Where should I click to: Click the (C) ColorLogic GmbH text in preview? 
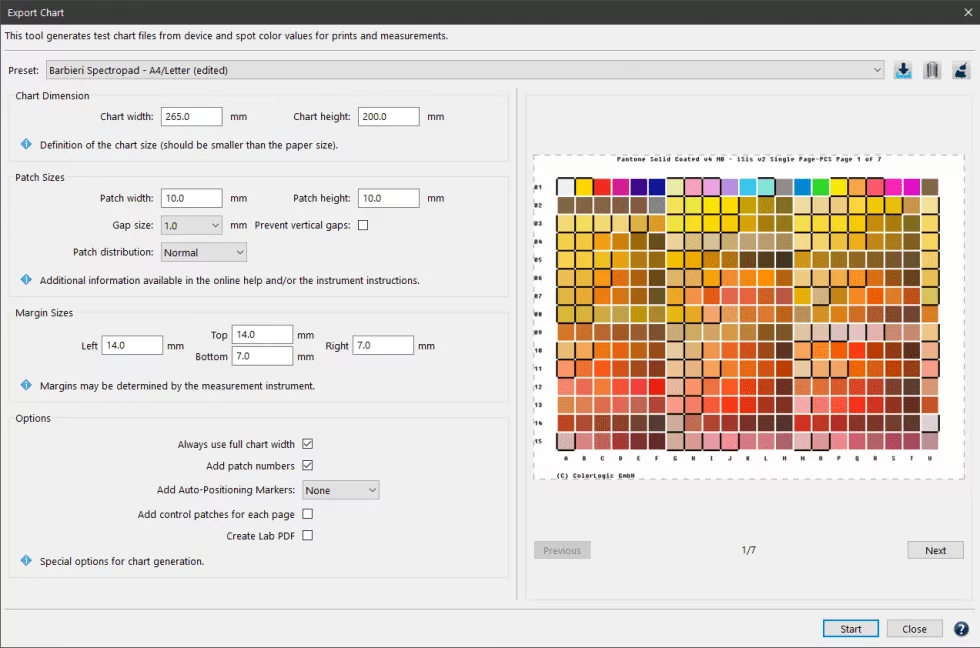595,476
